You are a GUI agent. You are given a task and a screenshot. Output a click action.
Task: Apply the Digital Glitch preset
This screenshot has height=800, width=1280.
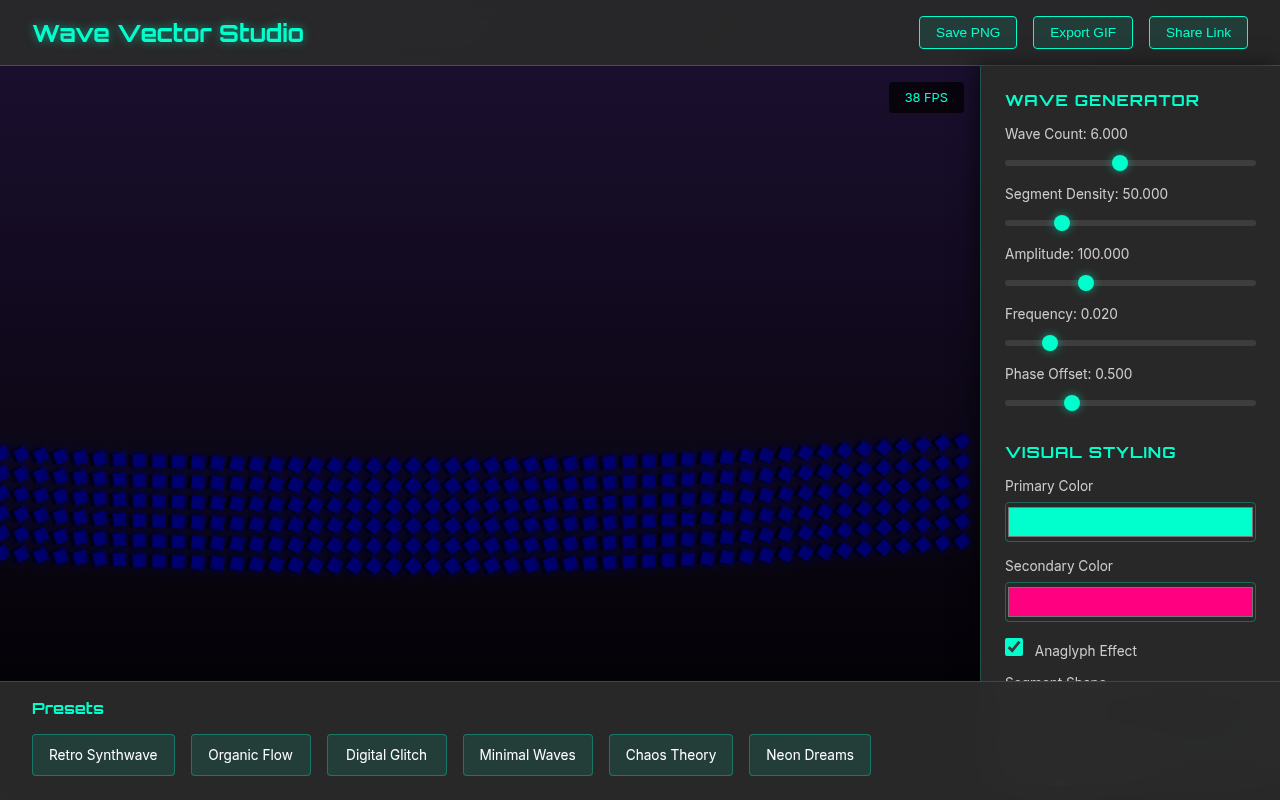(386, 754)
